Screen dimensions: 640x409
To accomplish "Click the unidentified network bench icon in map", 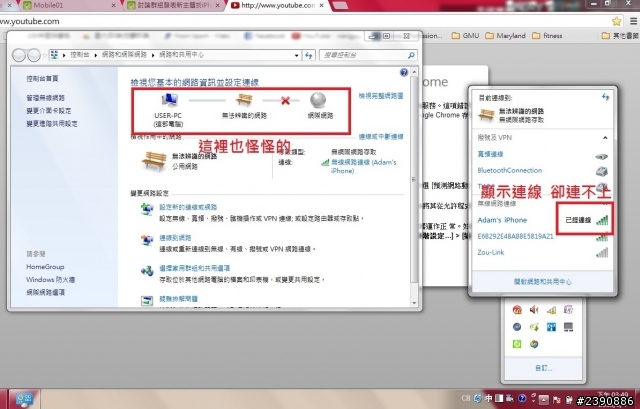I will click(244, 99).
